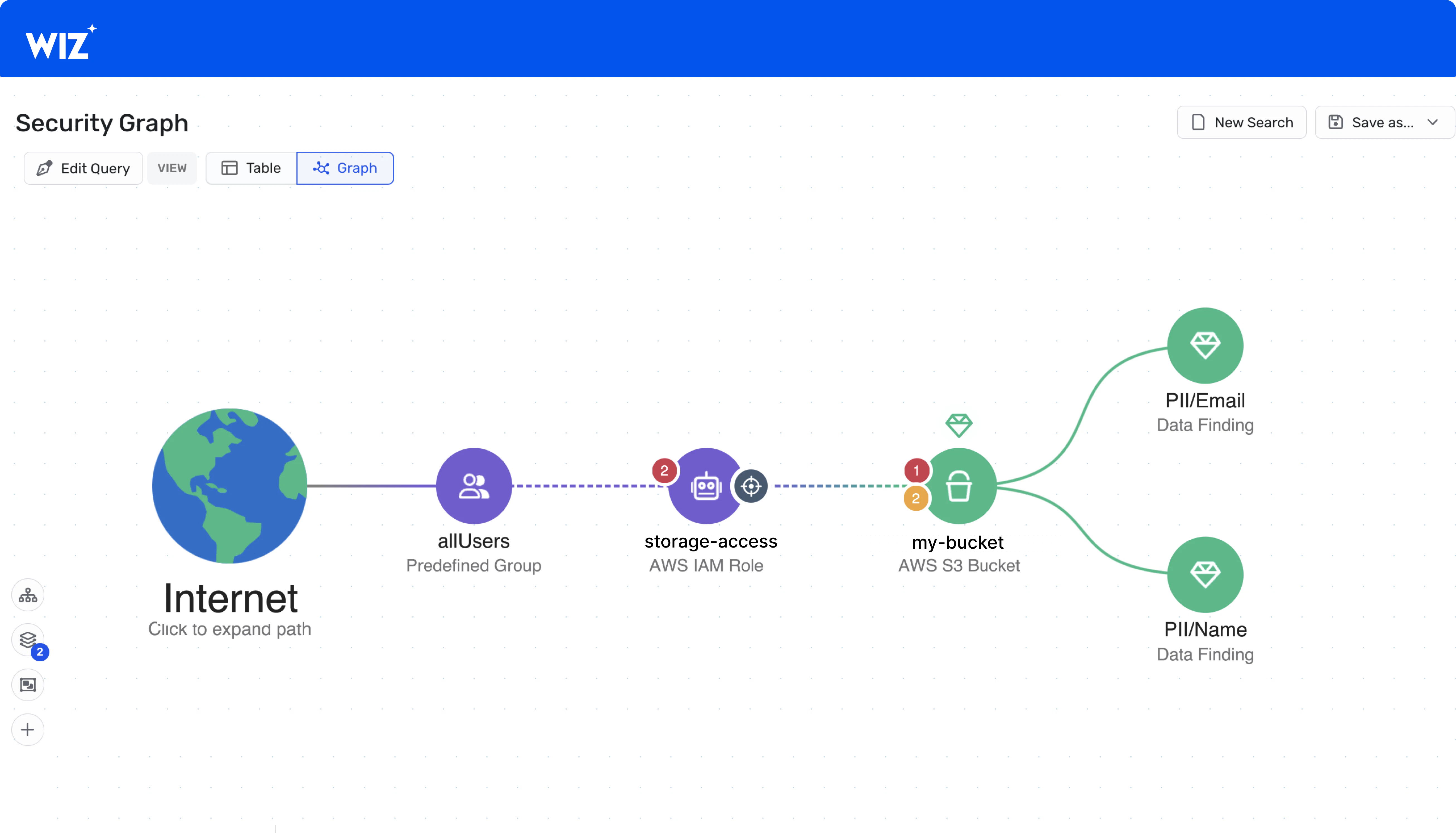Click the Edit Query button
The image size is (1456, 833).
(84, 168)
